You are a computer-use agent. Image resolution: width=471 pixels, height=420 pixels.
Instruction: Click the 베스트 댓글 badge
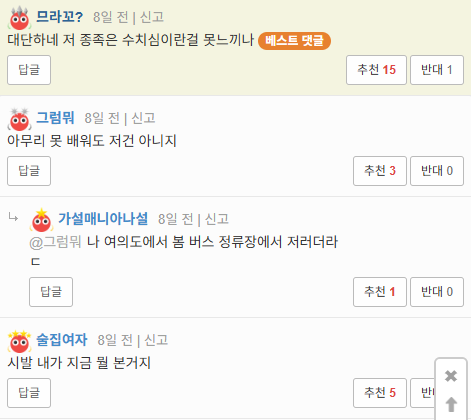[294, 41]
